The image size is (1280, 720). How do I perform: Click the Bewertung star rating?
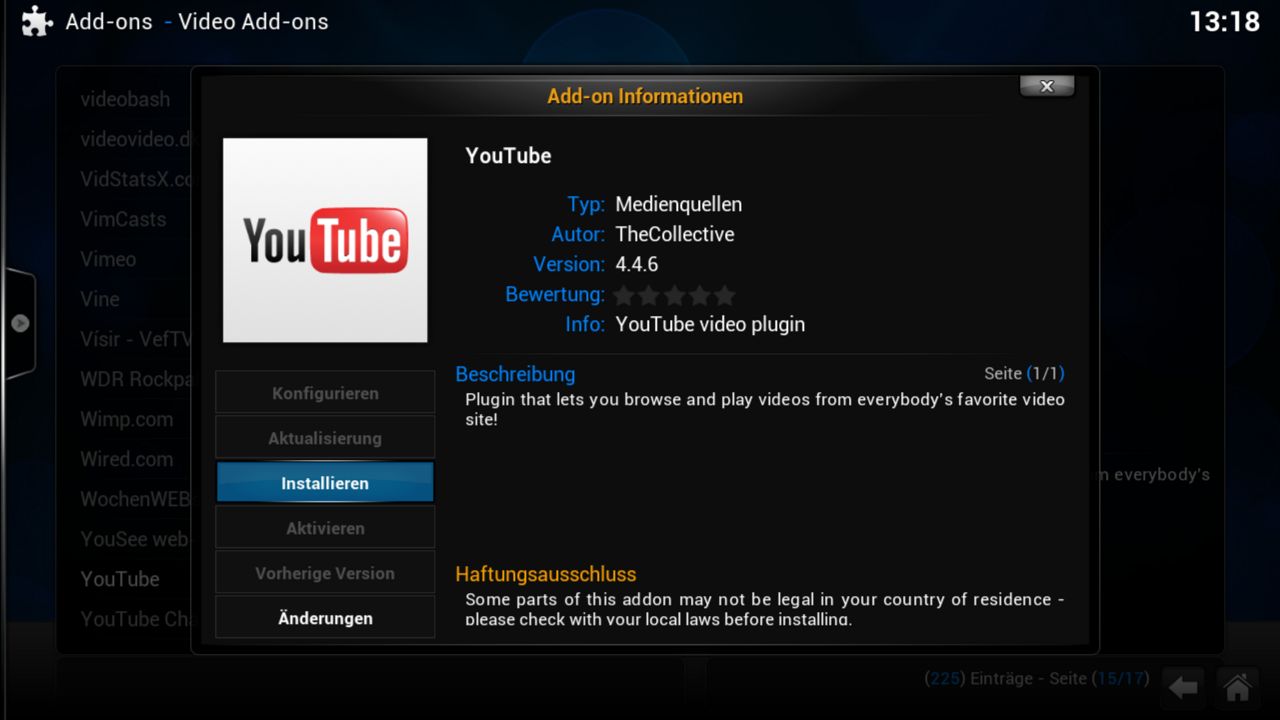click(x=675, y=295)
